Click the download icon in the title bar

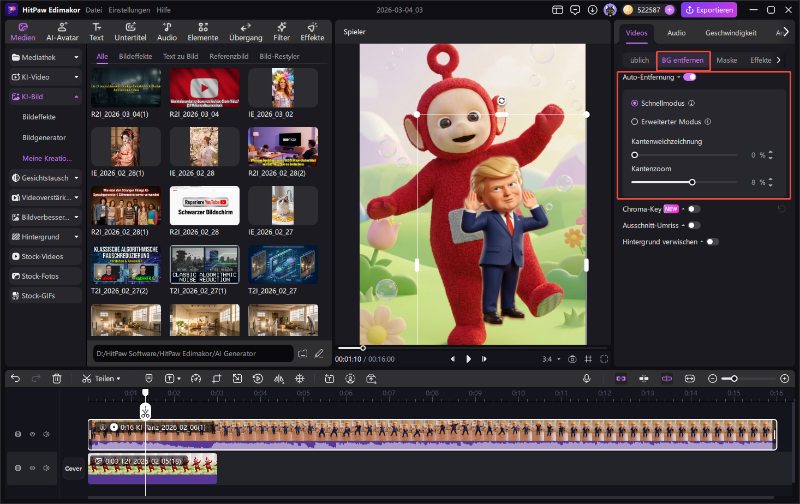click(x=592, y=10)
